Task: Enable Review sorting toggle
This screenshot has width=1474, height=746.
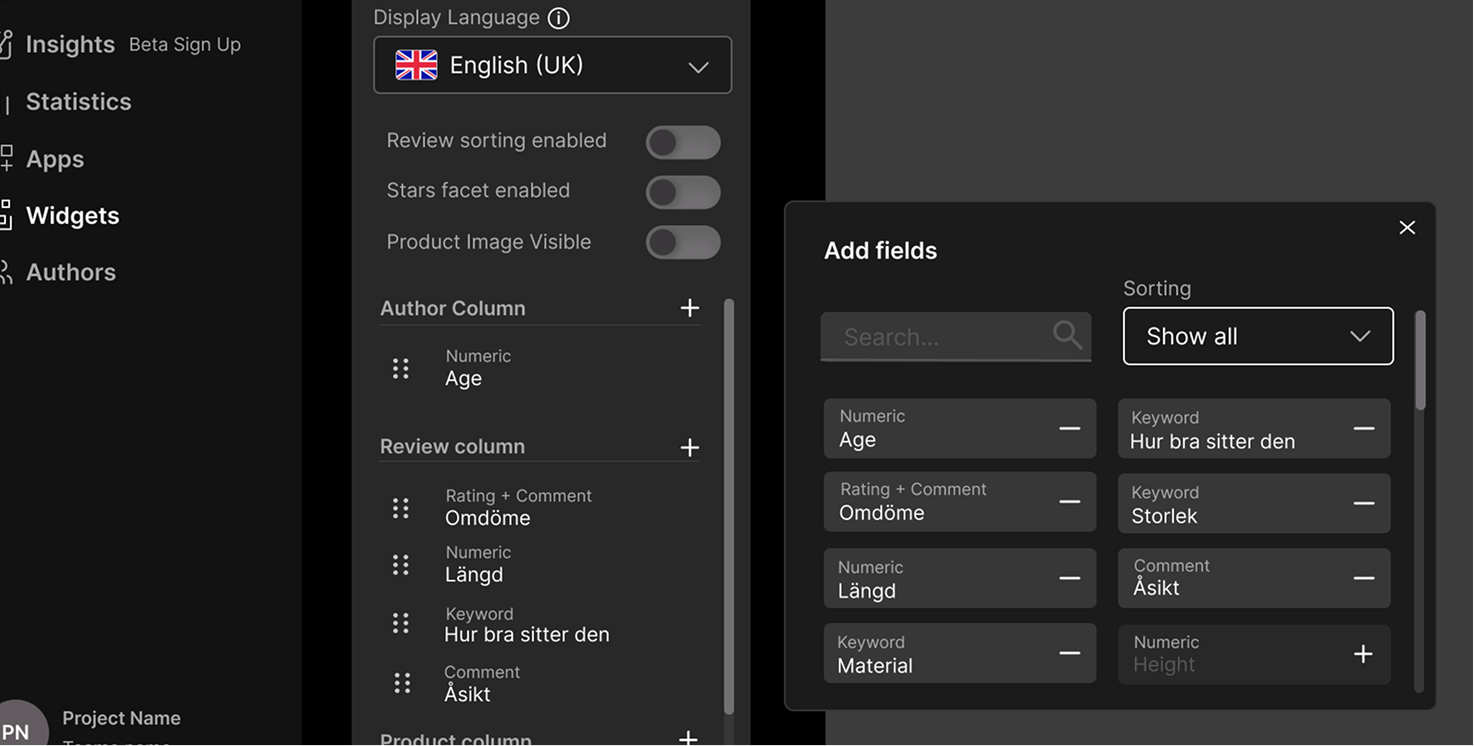Action: 683,142
